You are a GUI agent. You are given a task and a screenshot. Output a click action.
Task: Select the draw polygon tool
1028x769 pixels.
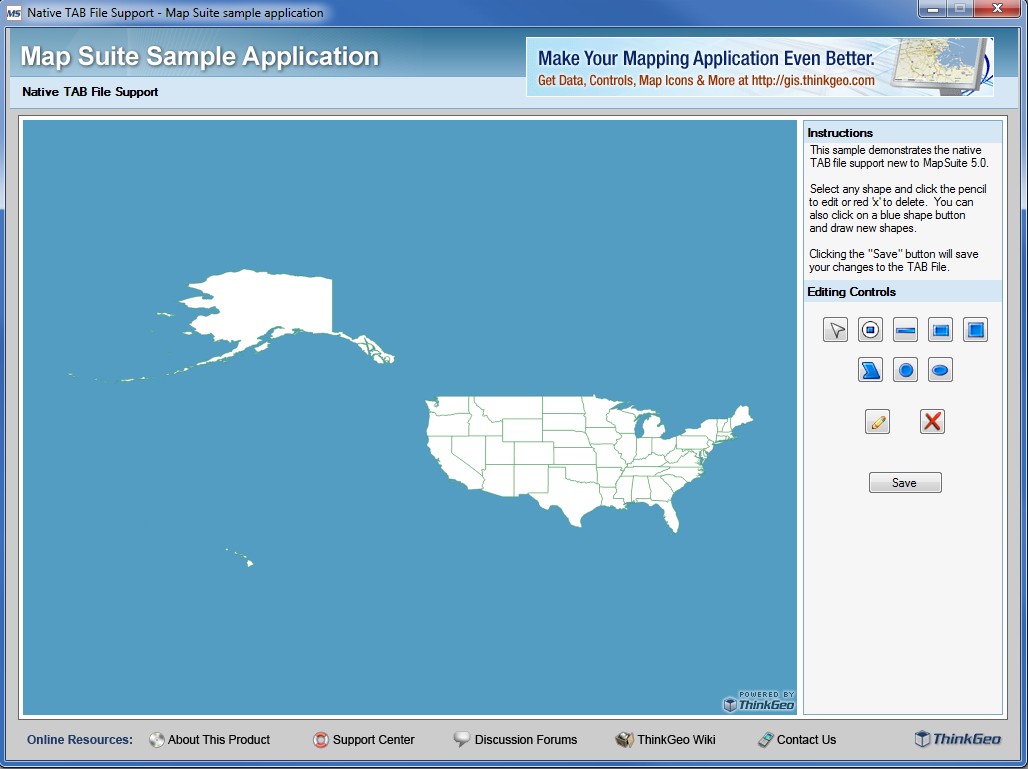point(870,369)
